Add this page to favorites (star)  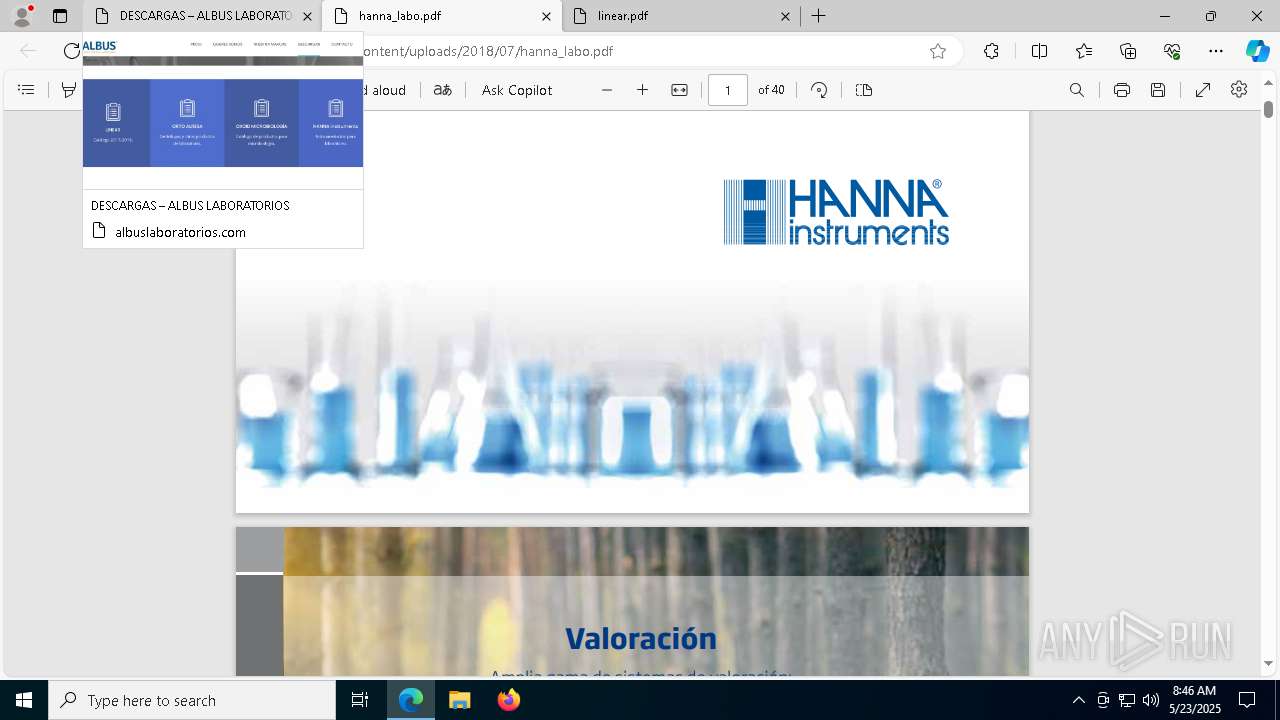point(938,51)
